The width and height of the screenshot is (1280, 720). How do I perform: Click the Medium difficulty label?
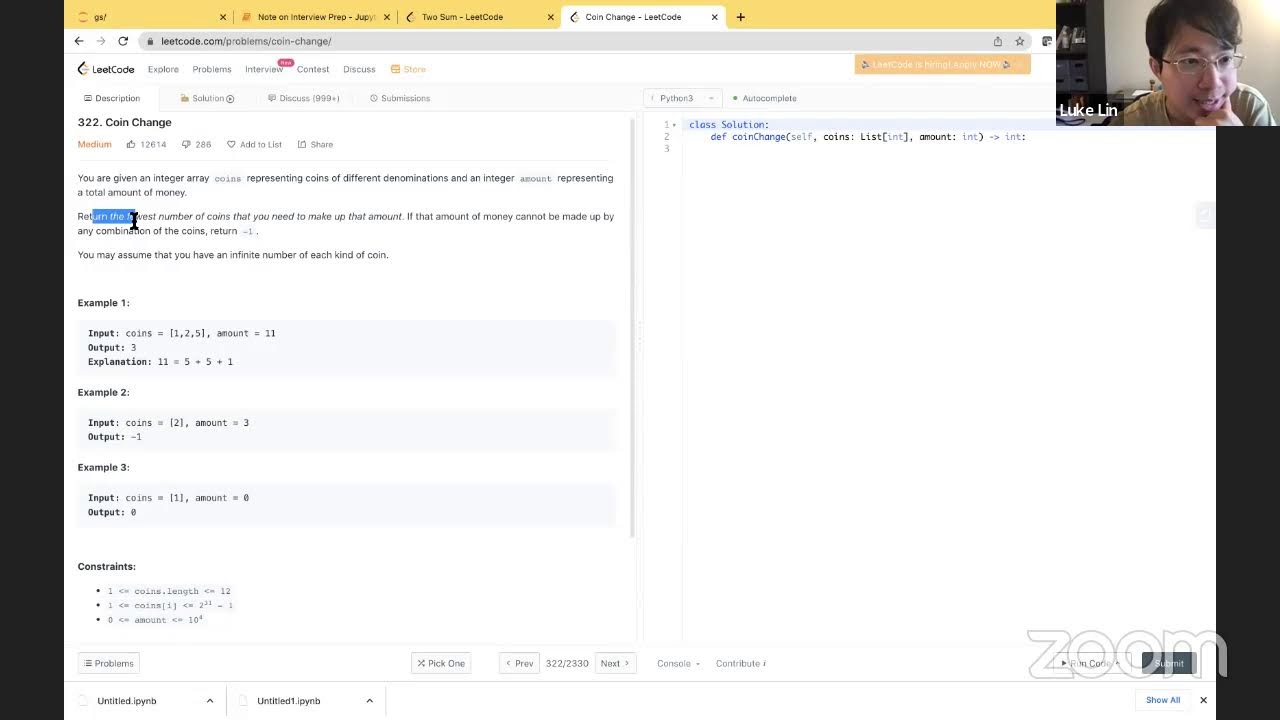95,144
